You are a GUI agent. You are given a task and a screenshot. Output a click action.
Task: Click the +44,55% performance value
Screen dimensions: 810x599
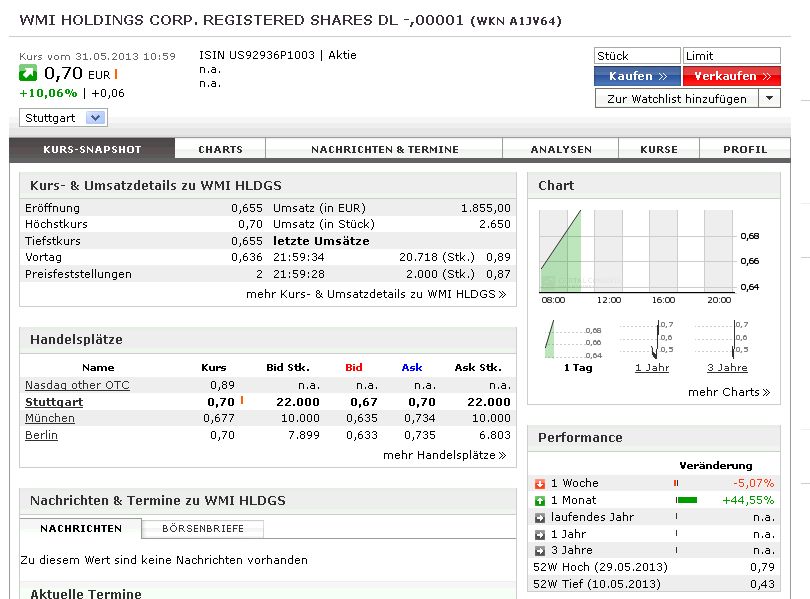pos(748,500)
